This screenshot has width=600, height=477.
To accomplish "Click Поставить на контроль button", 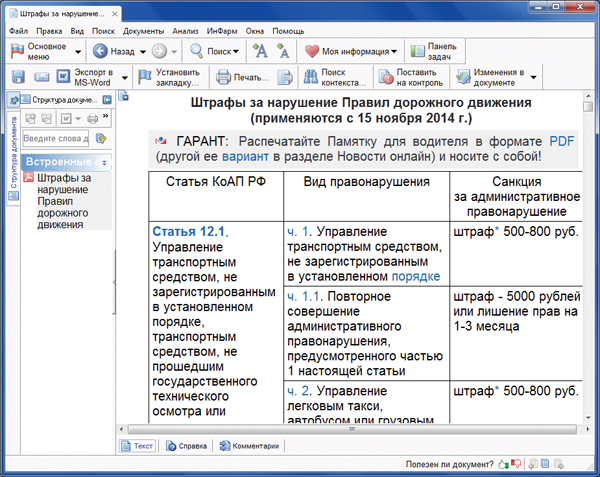I will pyautogui.click(x=408, y=78).
